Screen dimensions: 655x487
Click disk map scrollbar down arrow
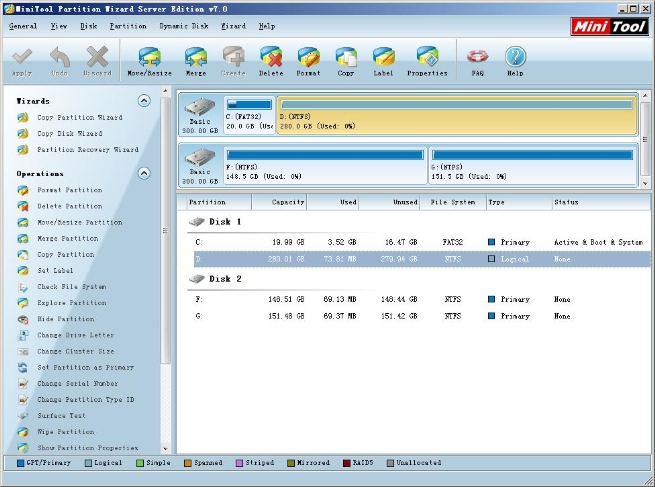645,183
